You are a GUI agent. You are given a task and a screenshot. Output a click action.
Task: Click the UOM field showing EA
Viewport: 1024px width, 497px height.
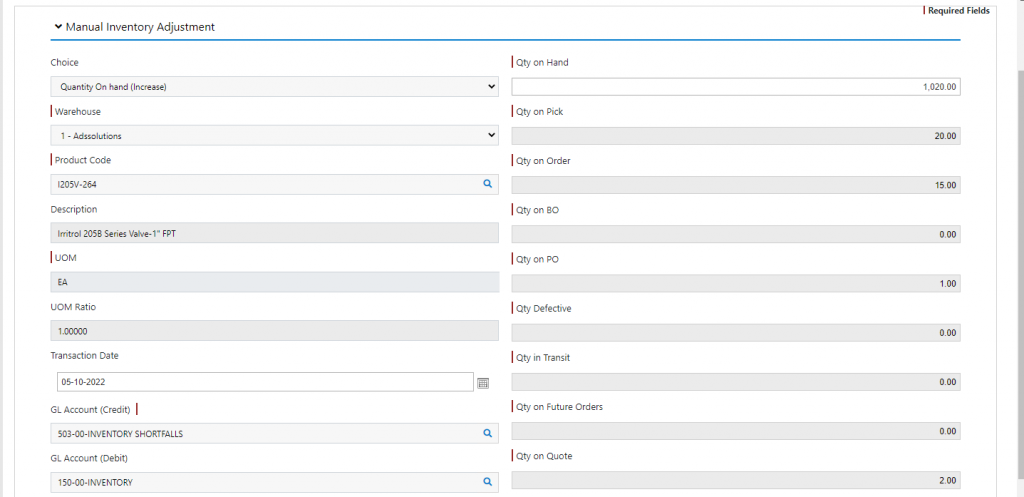coord(274,282)
